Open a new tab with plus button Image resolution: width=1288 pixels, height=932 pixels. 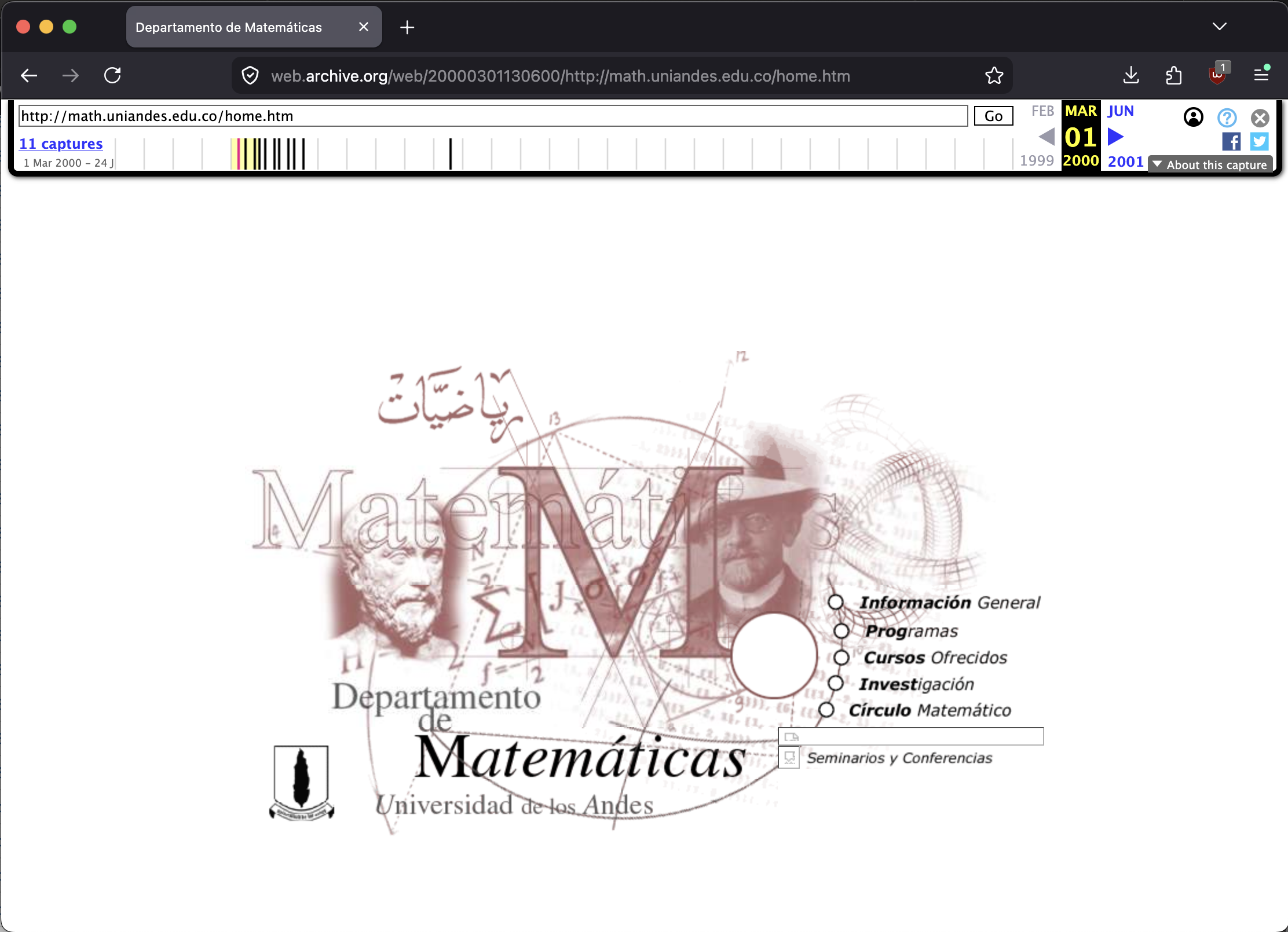pos(407,27)
